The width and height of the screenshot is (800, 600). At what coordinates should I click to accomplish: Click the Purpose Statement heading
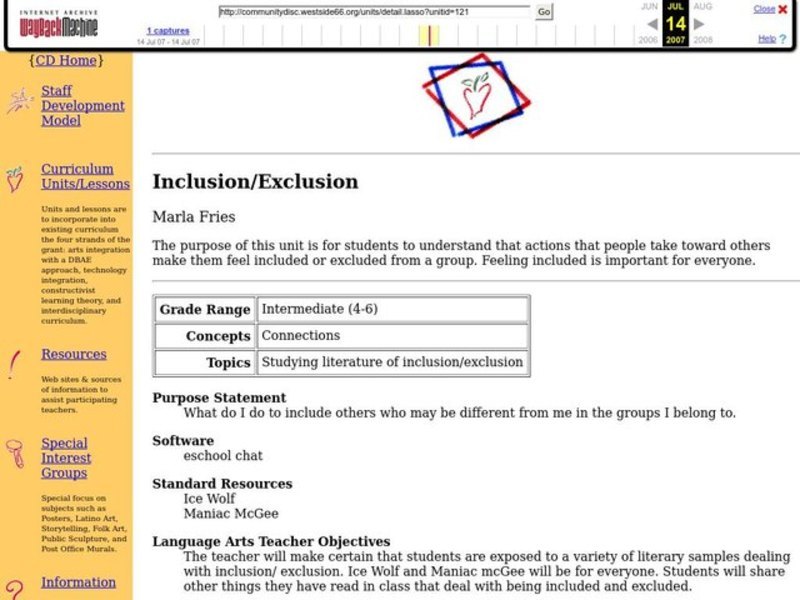(219, 398)
